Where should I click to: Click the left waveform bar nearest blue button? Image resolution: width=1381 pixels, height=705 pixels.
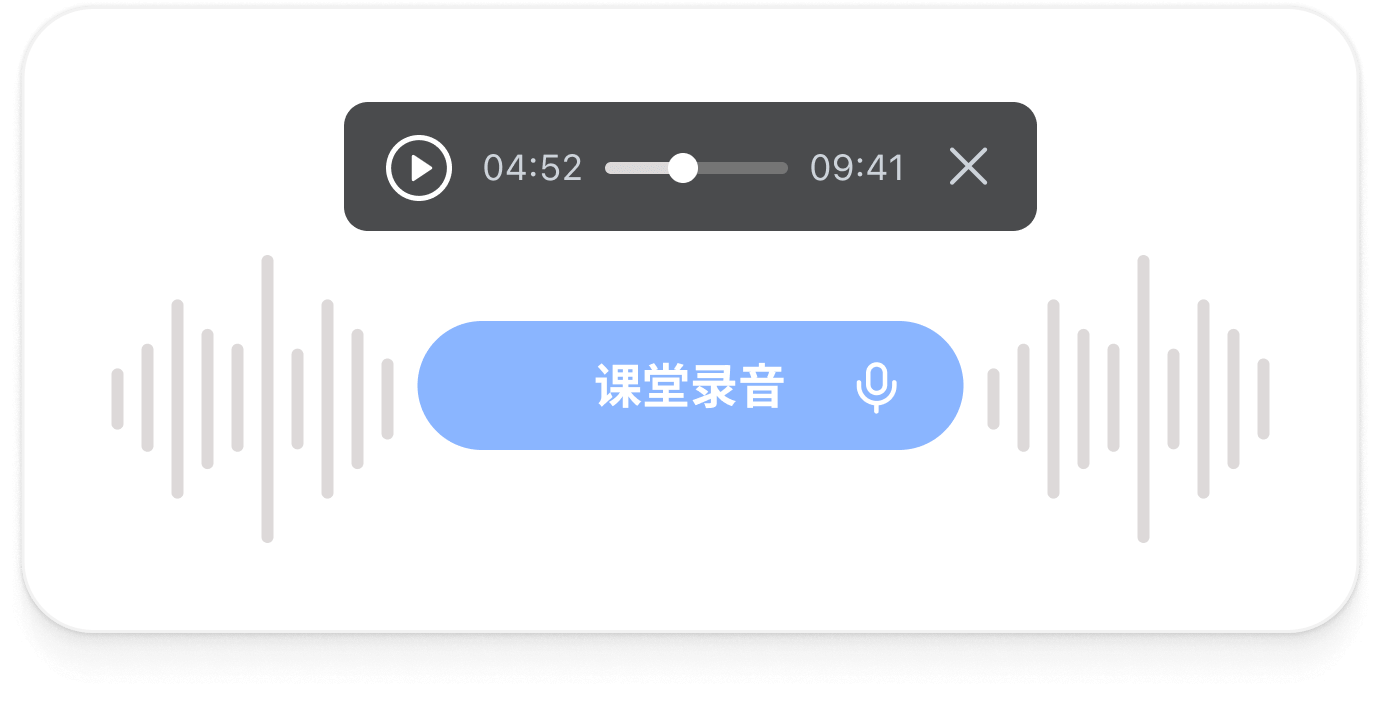pyautogui.click(x=387, y=399)
